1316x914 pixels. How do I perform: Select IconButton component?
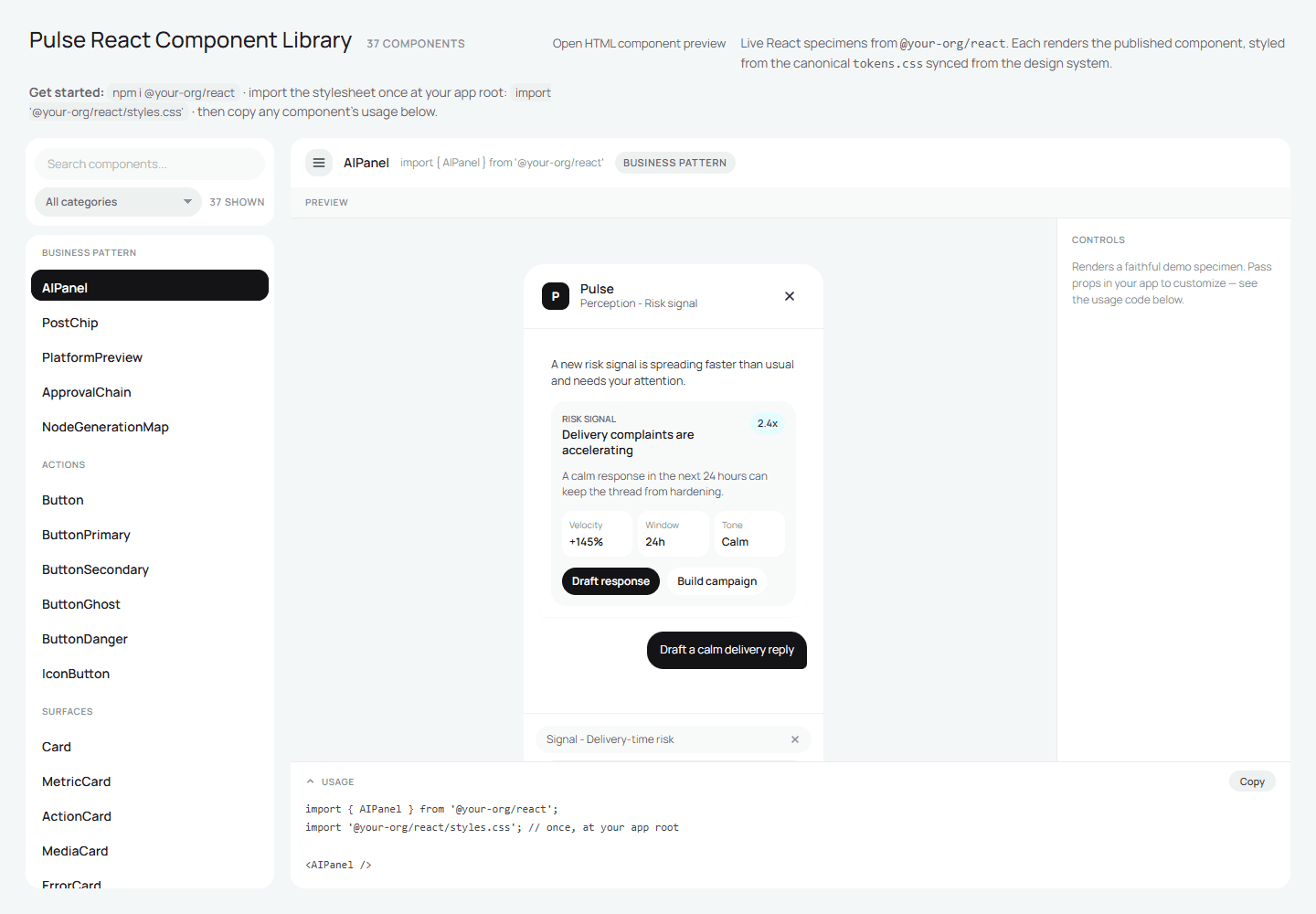pos(150,674)
